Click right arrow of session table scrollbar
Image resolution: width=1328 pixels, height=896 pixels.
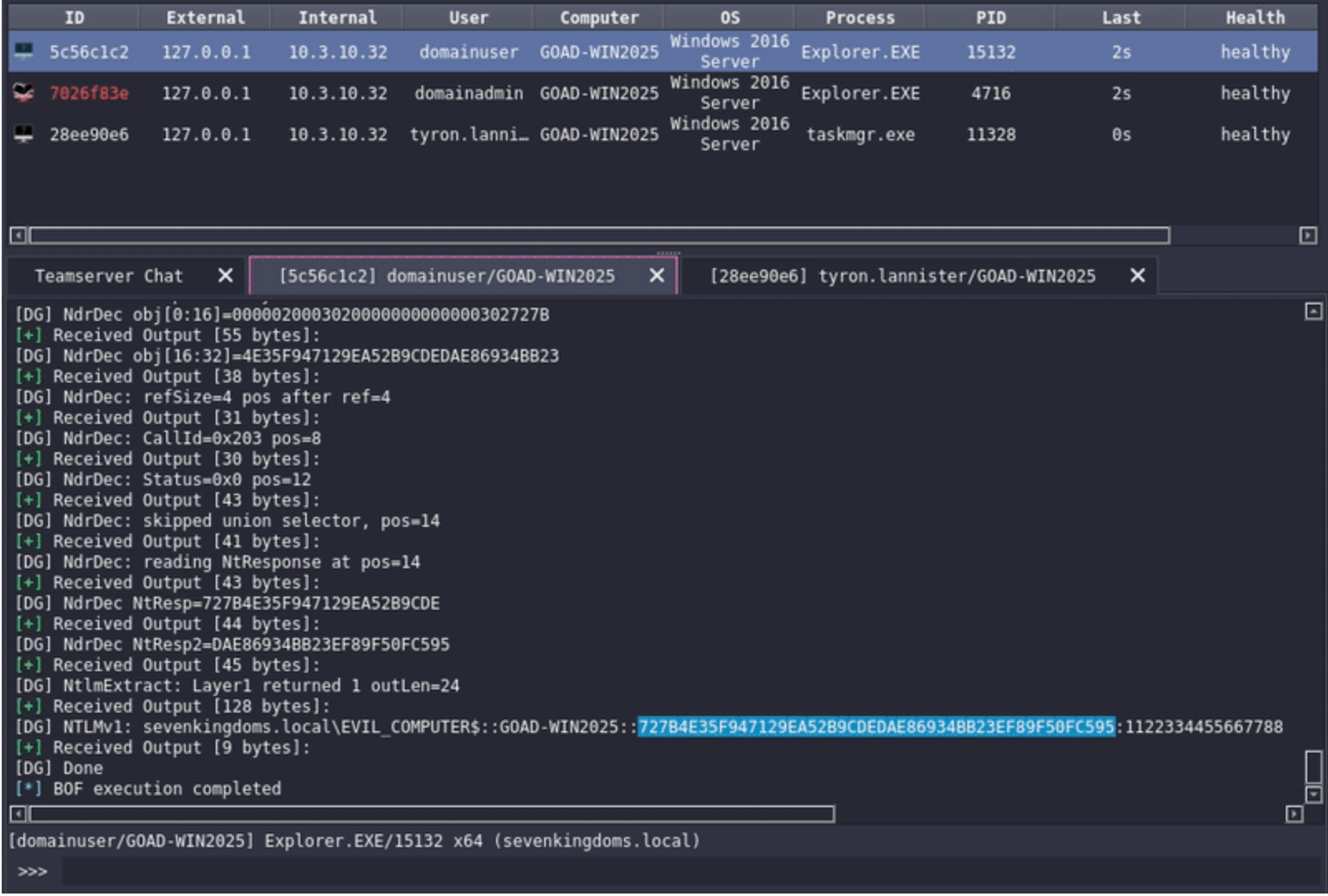[1307, 236]
